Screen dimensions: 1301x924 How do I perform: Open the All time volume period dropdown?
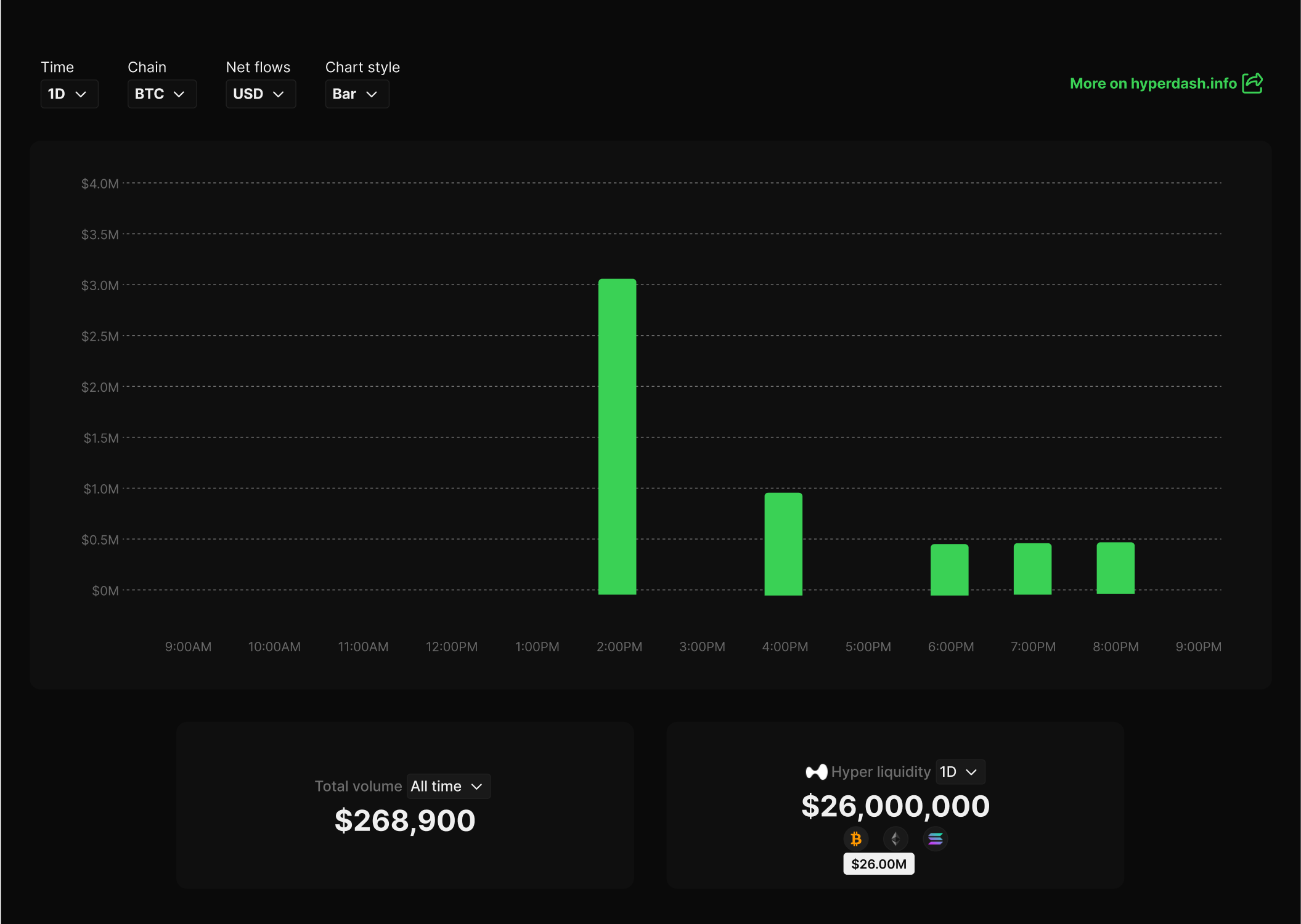point(447,786)
